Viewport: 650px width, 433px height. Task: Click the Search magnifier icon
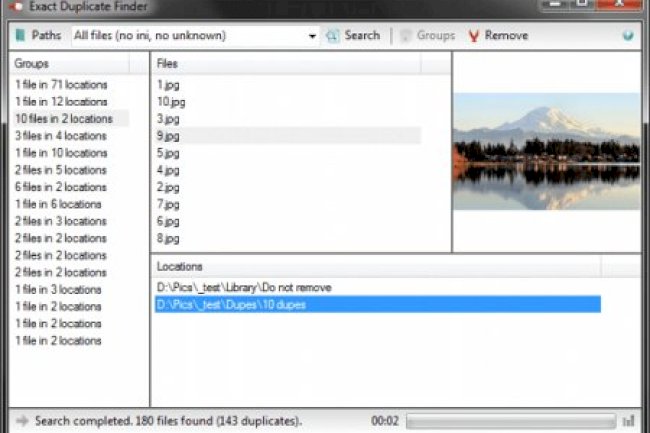332,36
